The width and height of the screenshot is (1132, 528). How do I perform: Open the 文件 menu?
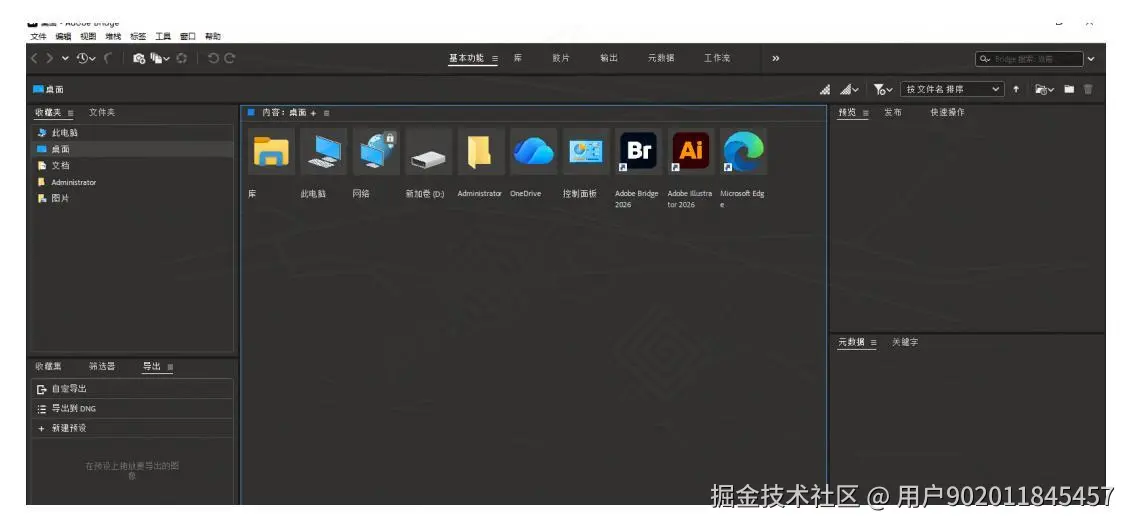[38, 37]
